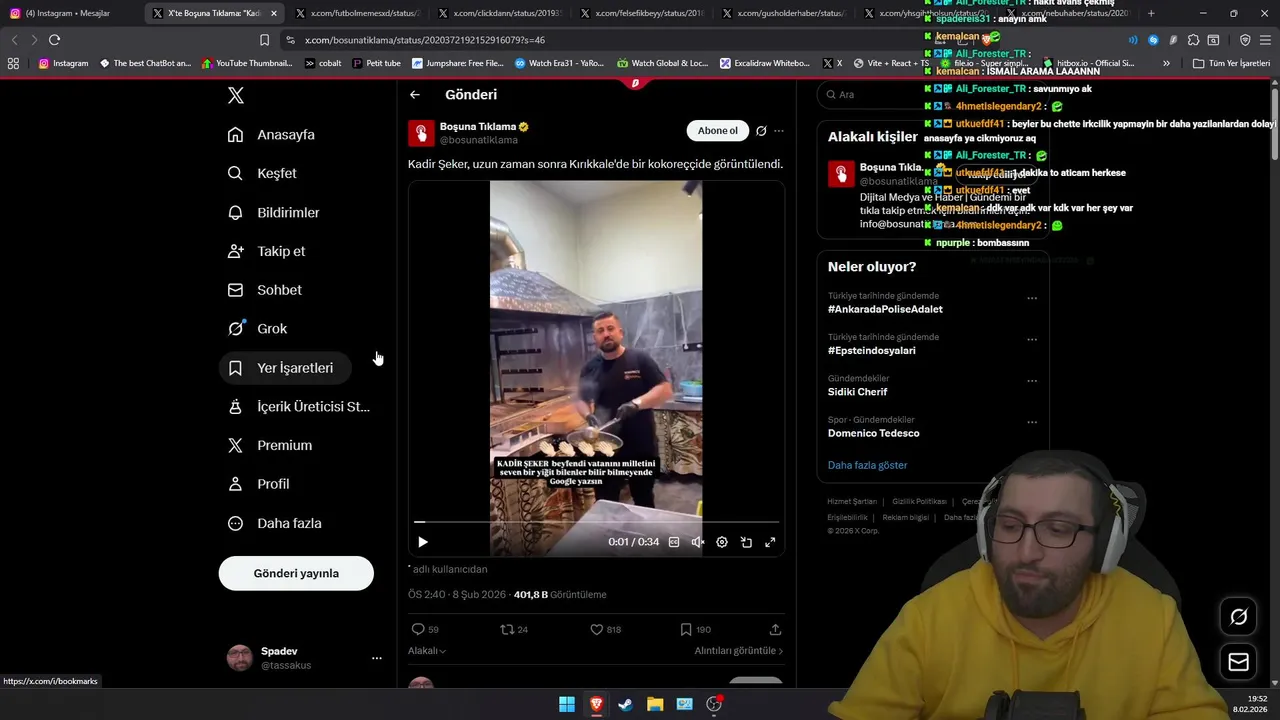
Task: Open the Instagram Mesajlar browser tab
Action: click(x=70, y=13)
